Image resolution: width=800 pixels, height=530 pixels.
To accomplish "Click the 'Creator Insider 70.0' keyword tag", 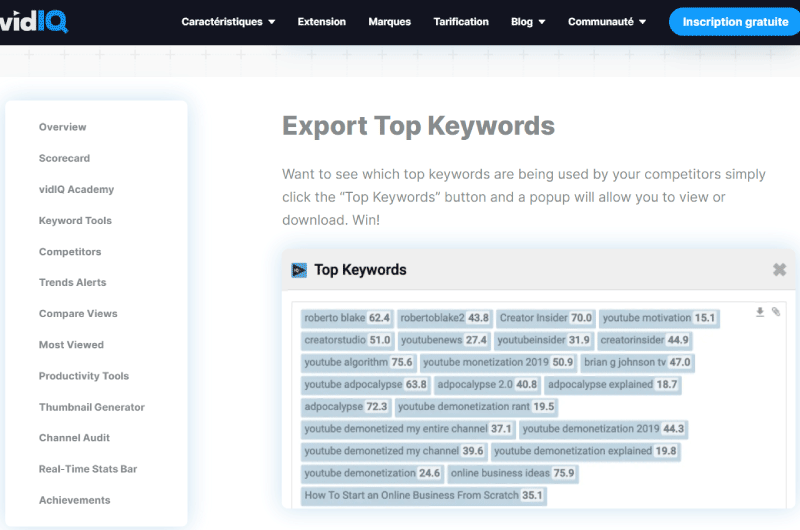I will pyautogui.click(x=545, y=318).
